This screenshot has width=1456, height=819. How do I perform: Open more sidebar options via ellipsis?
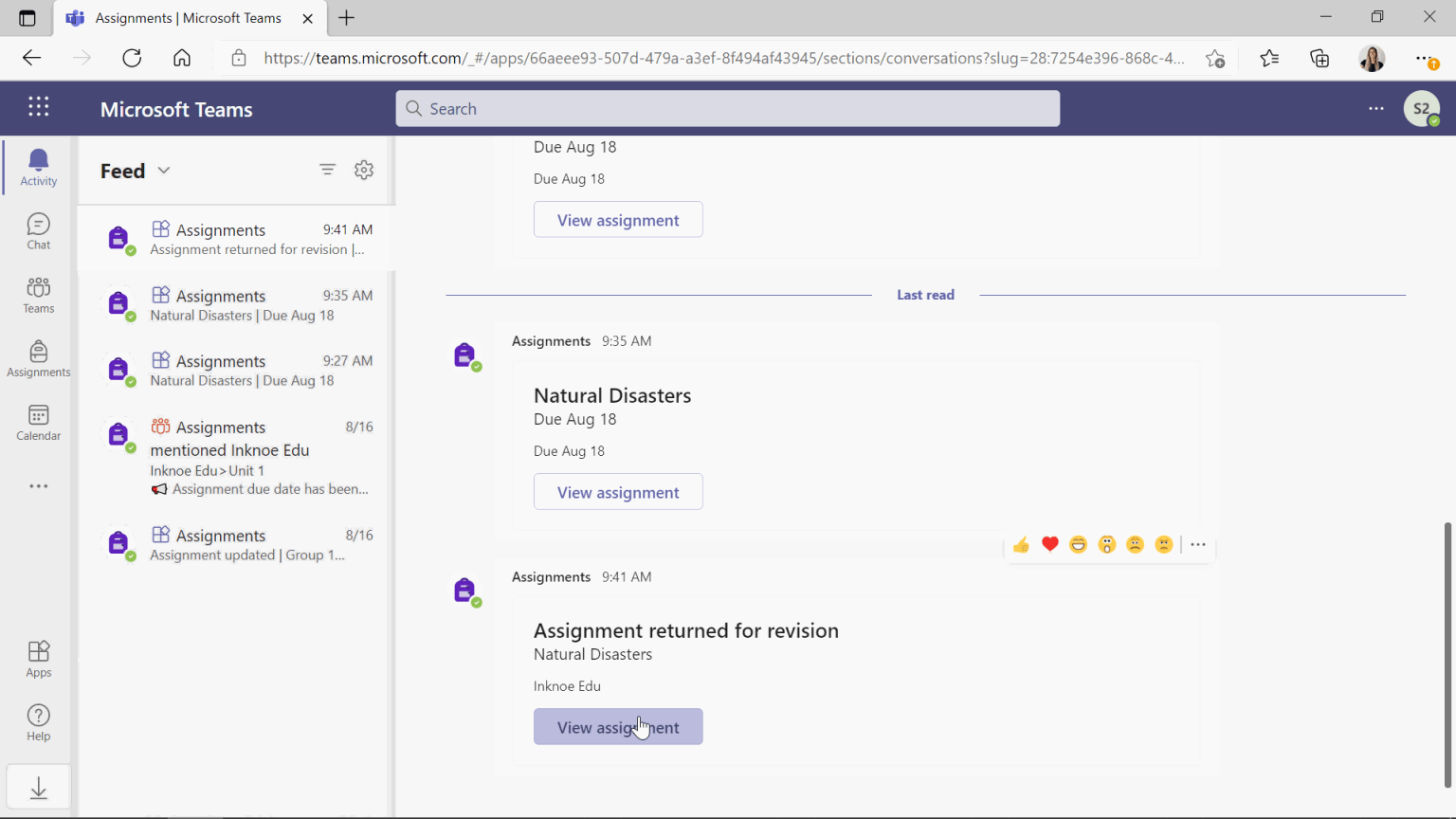pyautogui.click(x=38, y=486)
